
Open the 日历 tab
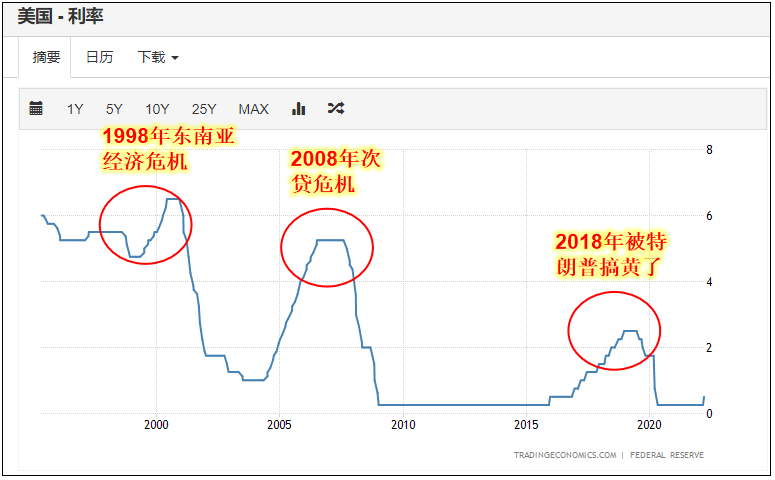99,57
